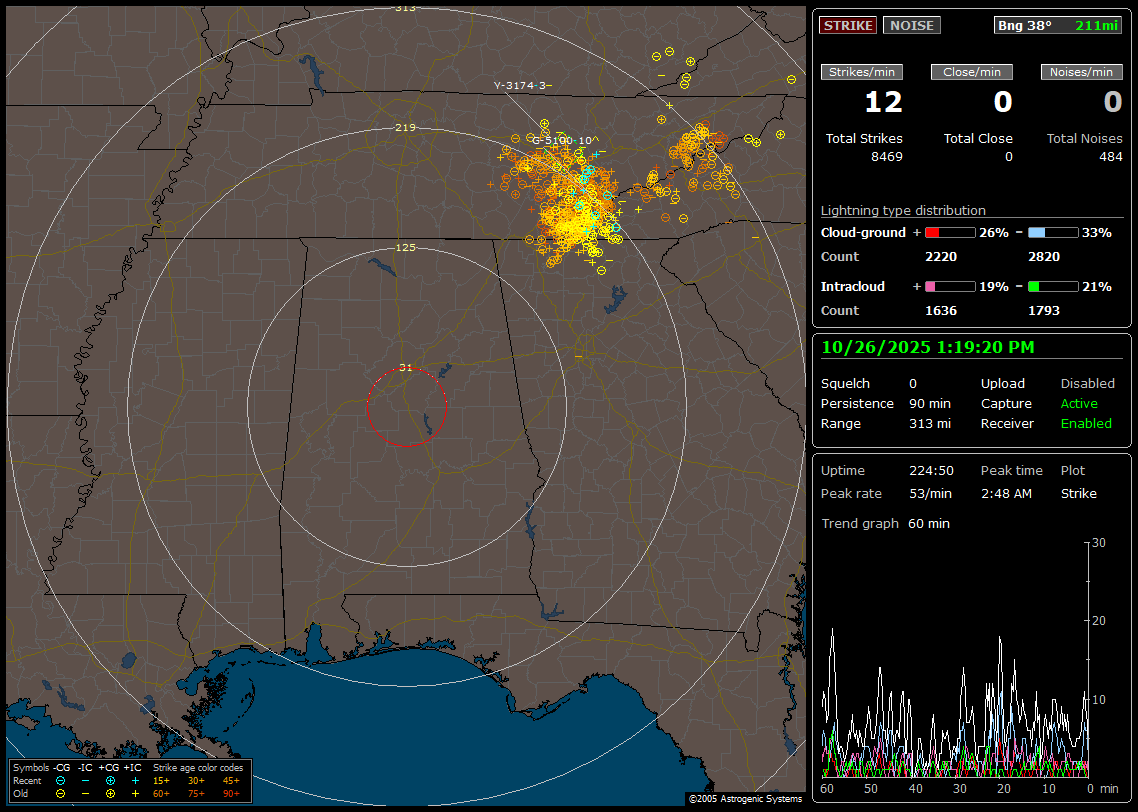Screen dimensions: 1138x812
Task: Click the positive intracloud pink percentage bar
Action: [949, 286]
